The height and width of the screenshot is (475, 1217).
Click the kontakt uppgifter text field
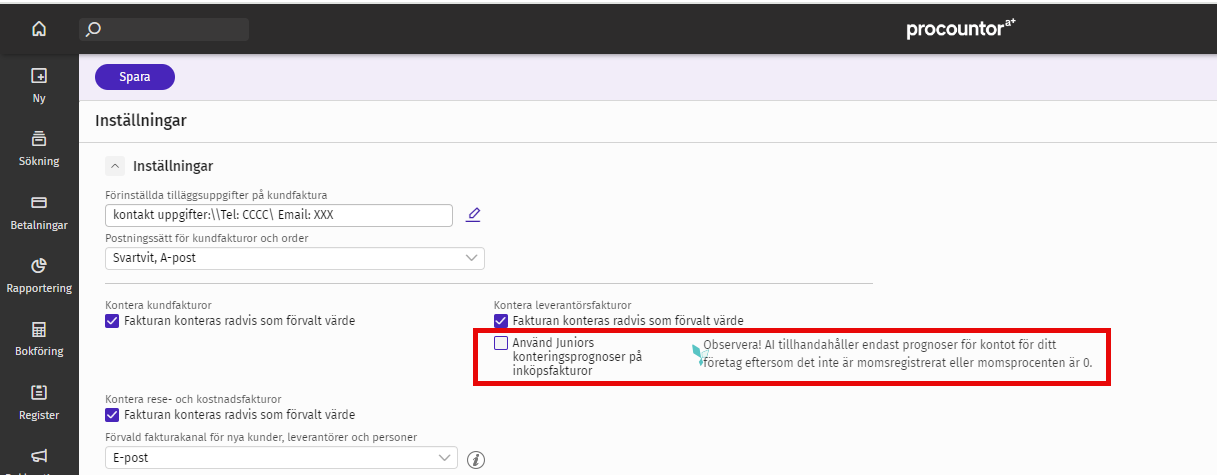coord(279,215)
